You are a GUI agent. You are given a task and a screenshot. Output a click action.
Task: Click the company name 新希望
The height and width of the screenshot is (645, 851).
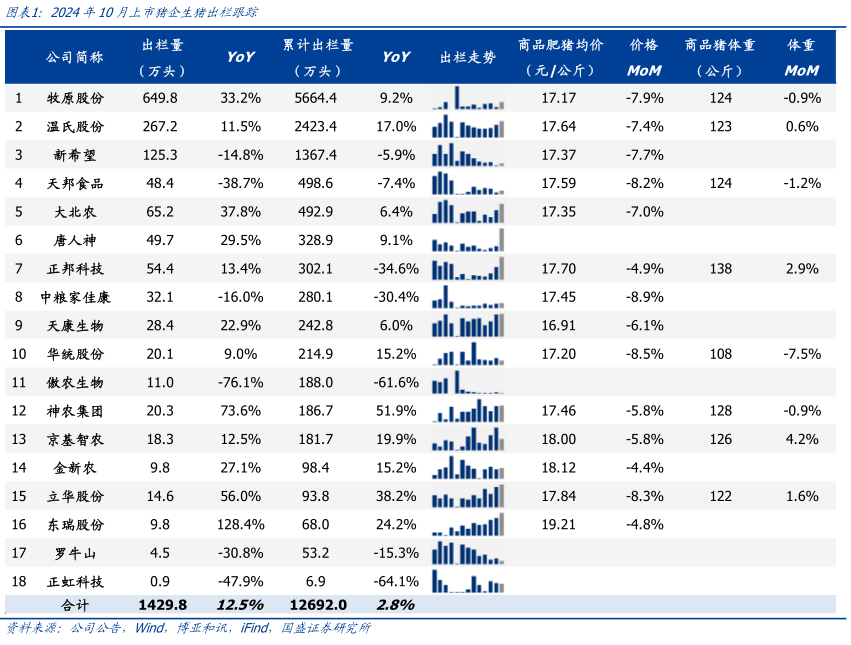point(76,155)
